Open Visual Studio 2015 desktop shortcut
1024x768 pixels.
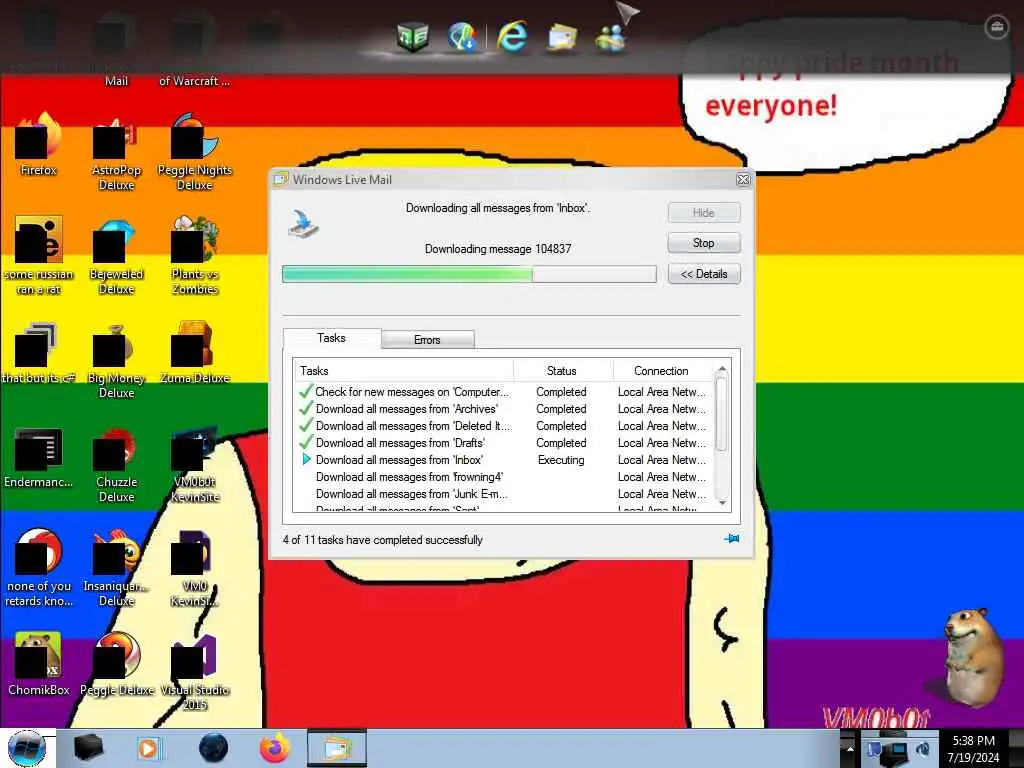pos(195,673)
